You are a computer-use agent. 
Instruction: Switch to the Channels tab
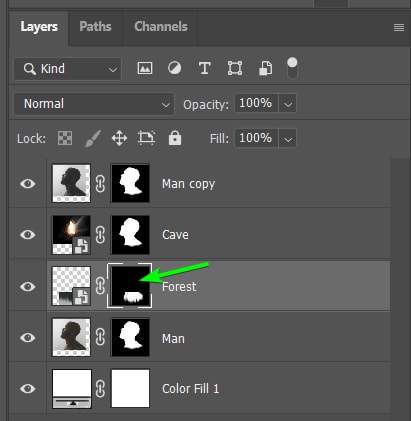[161, 27]
